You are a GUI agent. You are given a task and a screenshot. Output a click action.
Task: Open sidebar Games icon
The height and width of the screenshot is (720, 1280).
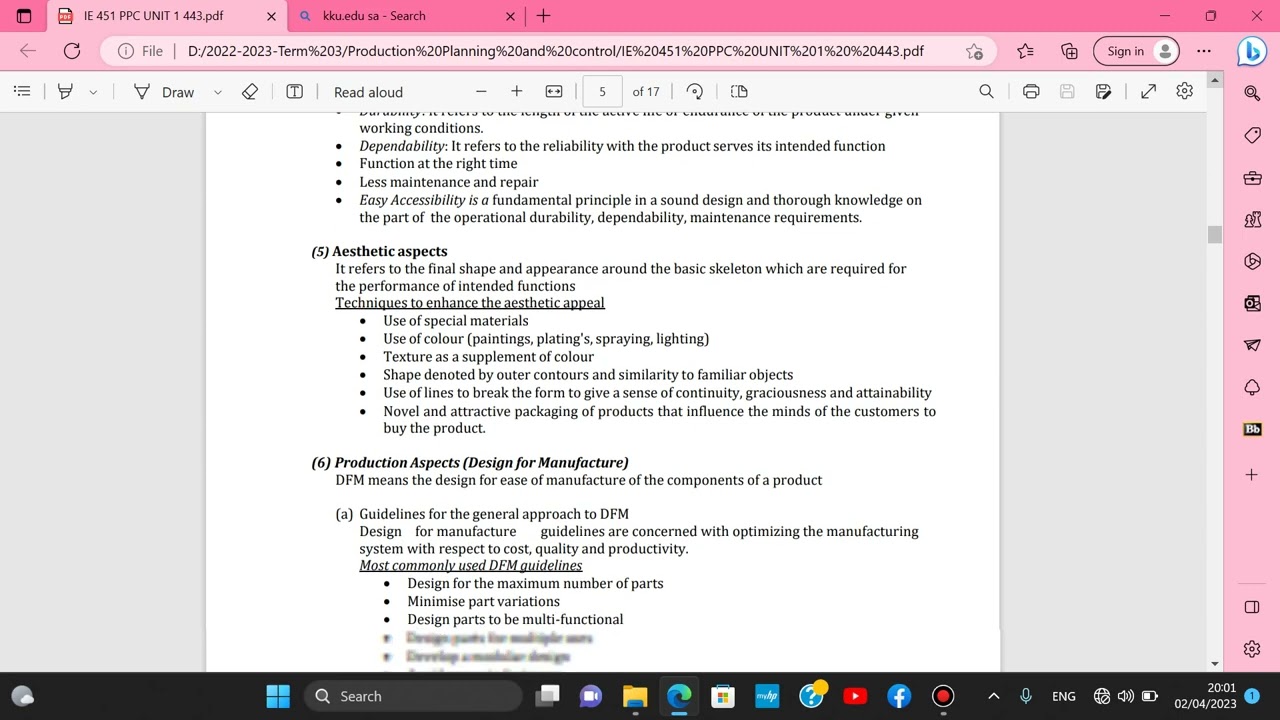[x=1252, y=219]
